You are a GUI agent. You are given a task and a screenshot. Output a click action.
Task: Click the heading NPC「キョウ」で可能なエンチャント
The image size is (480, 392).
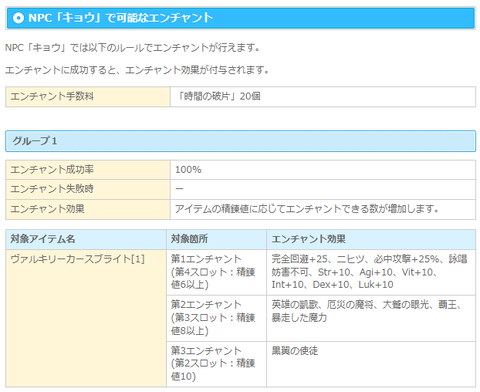(120, 18)
